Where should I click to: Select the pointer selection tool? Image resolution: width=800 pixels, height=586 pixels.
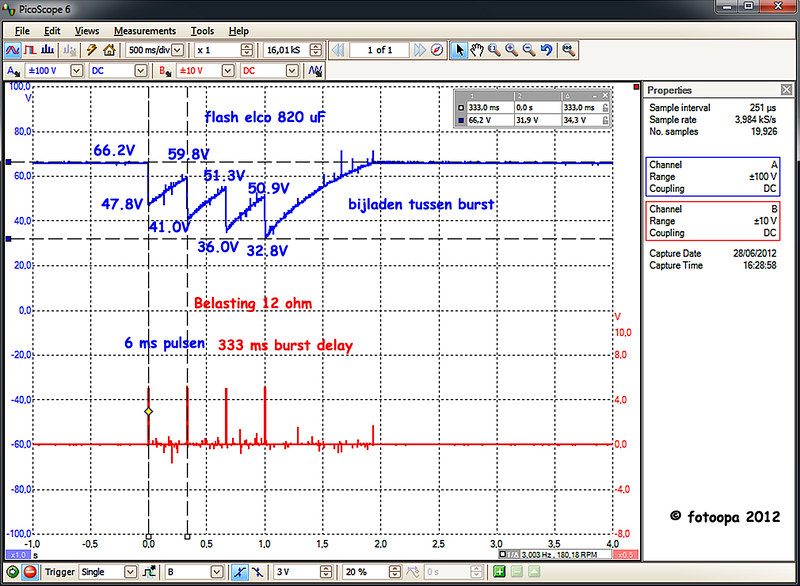point(459,50)
